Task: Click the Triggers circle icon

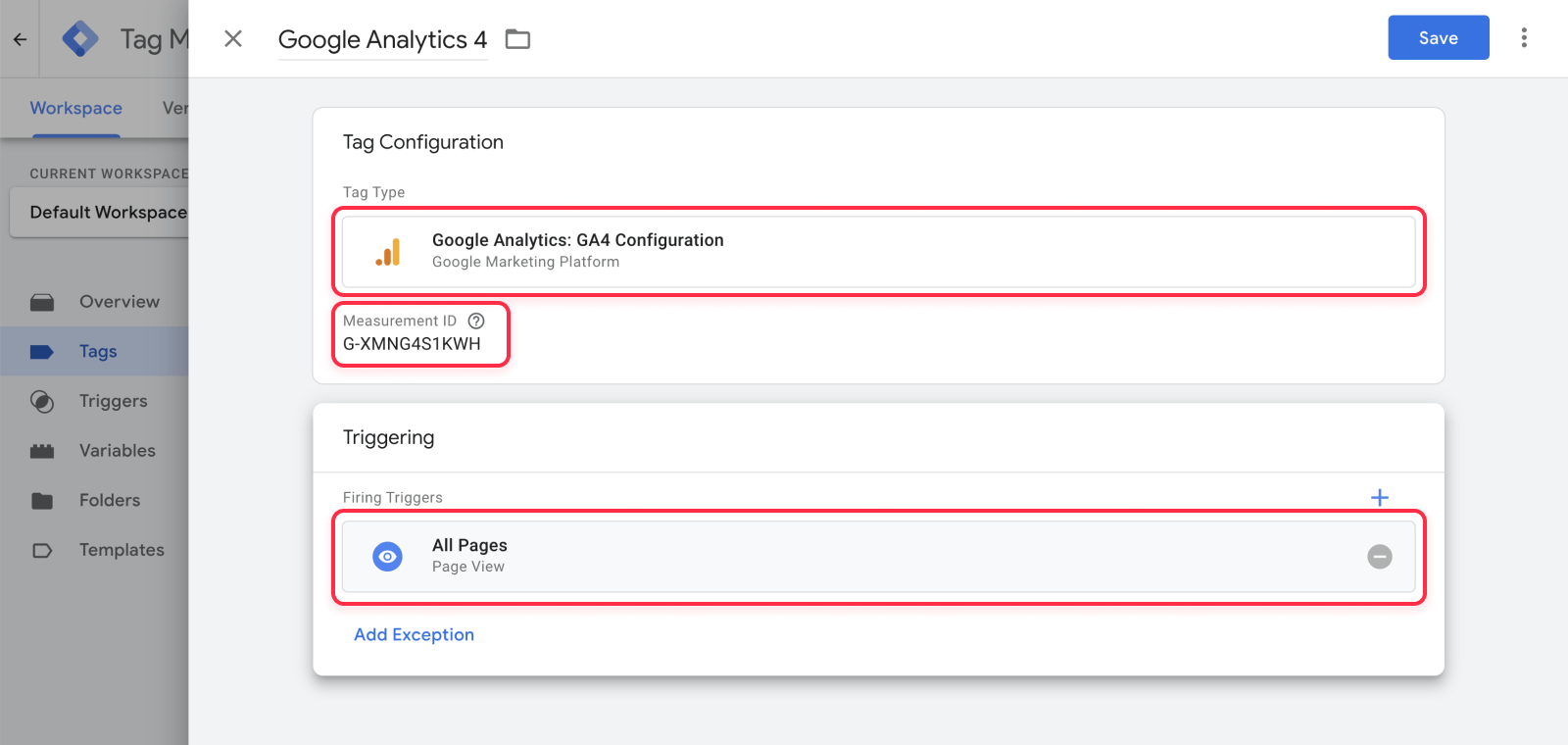Action: click(42, 401)
